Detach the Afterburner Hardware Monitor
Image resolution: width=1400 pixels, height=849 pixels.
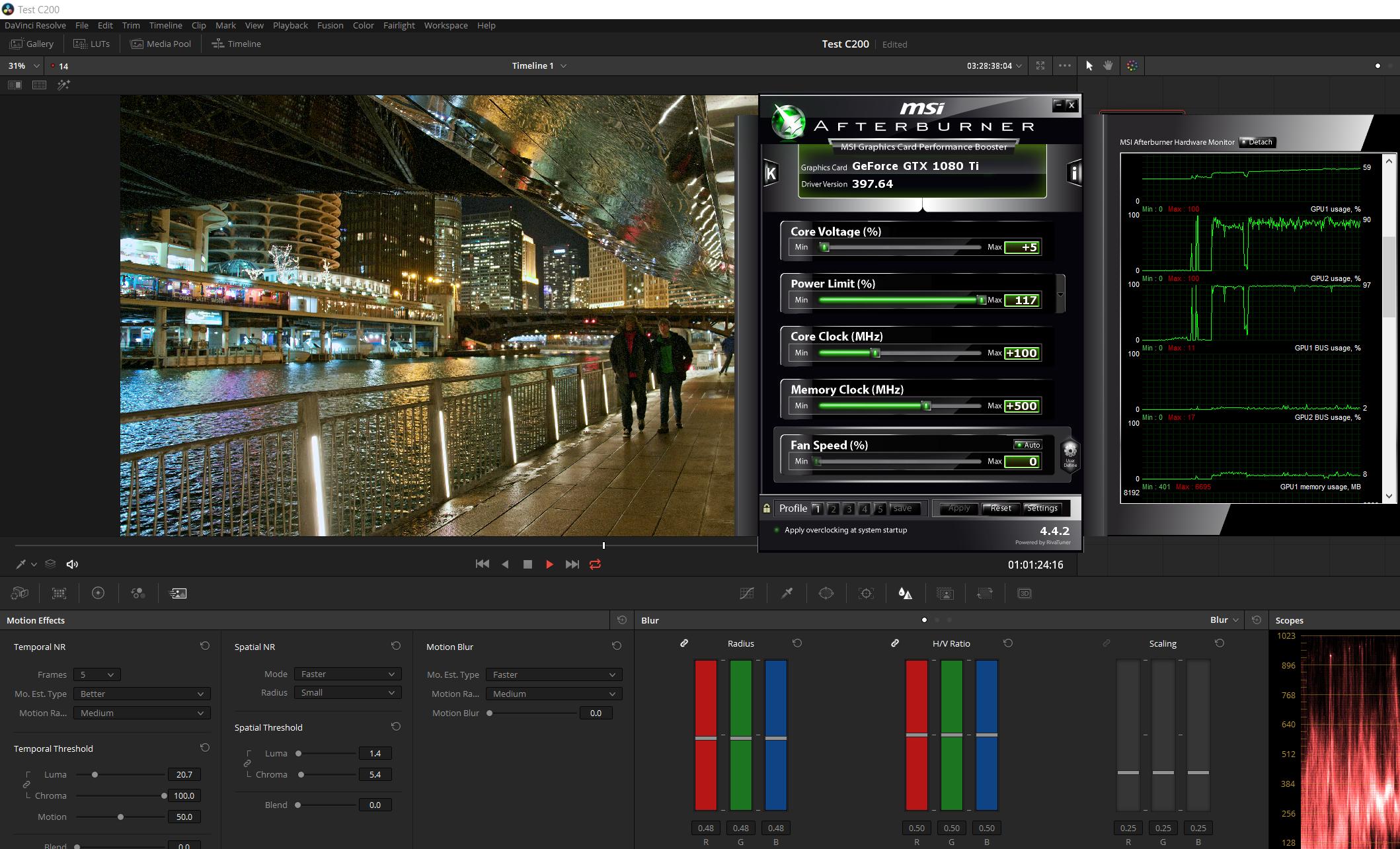pos(1257,142)
